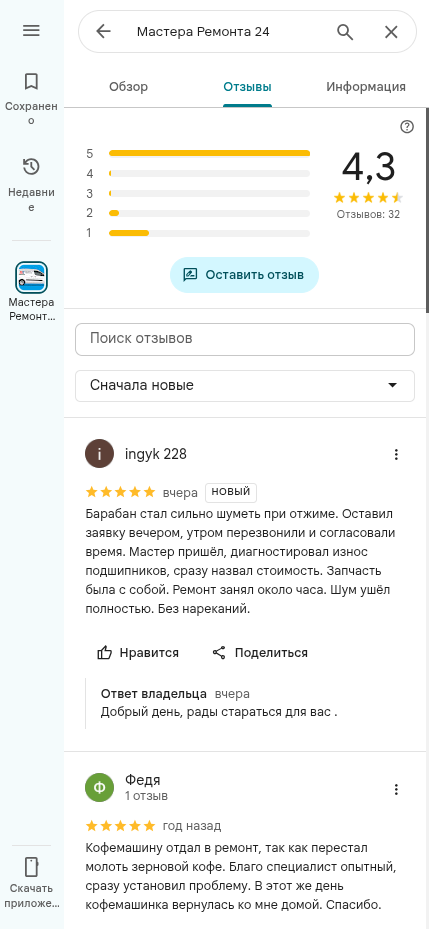Click the 1 отзыв text under Федя
429x929 pixels.
point(146,796)
